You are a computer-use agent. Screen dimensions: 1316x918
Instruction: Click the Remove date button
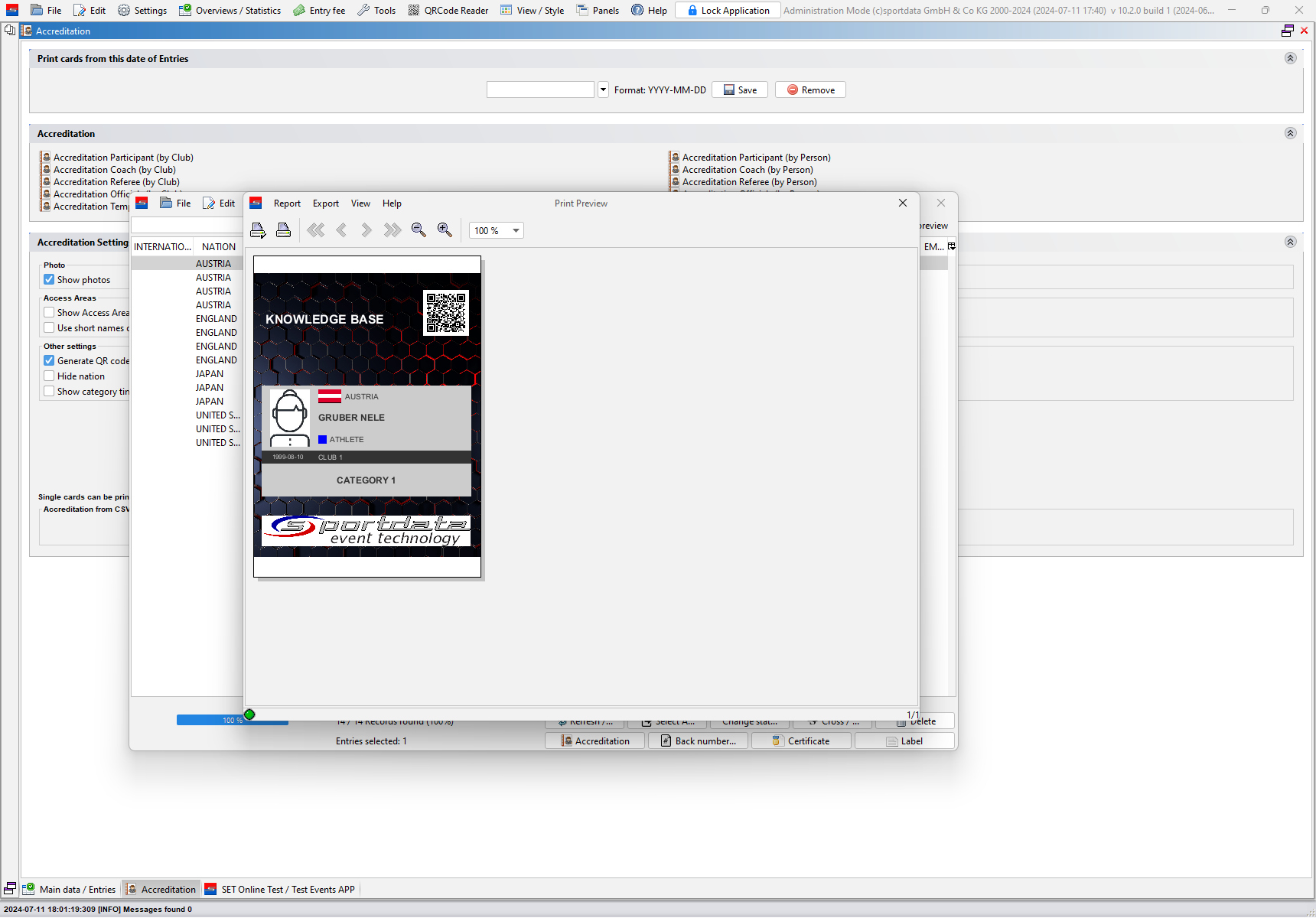click(811, 90)
